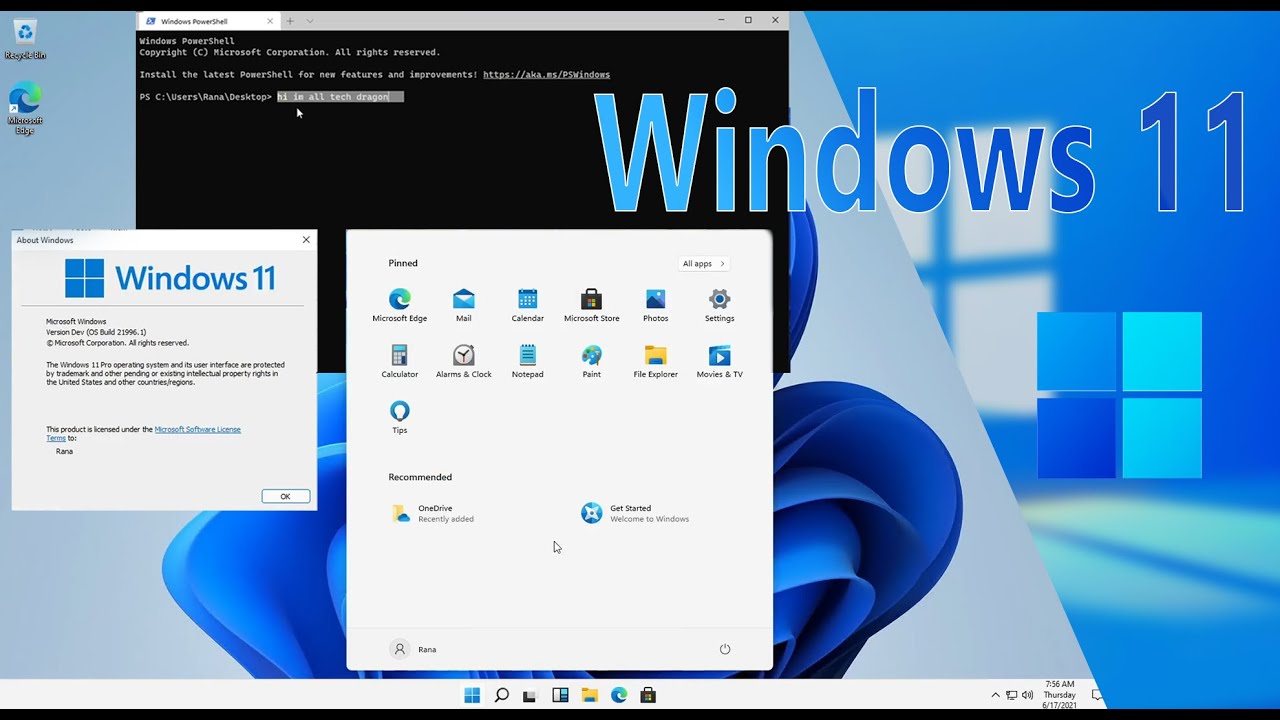Image resolution: width=1280 pixels, height=720 pixels.
Task: Click the "Pinned" heading text
Action: tap(403, 264)
